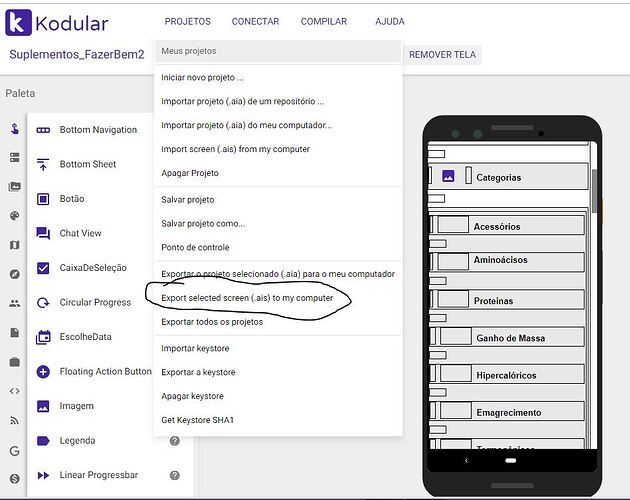
Task: Click the phone preview vertical scrollbar
Action: (595, 191)
